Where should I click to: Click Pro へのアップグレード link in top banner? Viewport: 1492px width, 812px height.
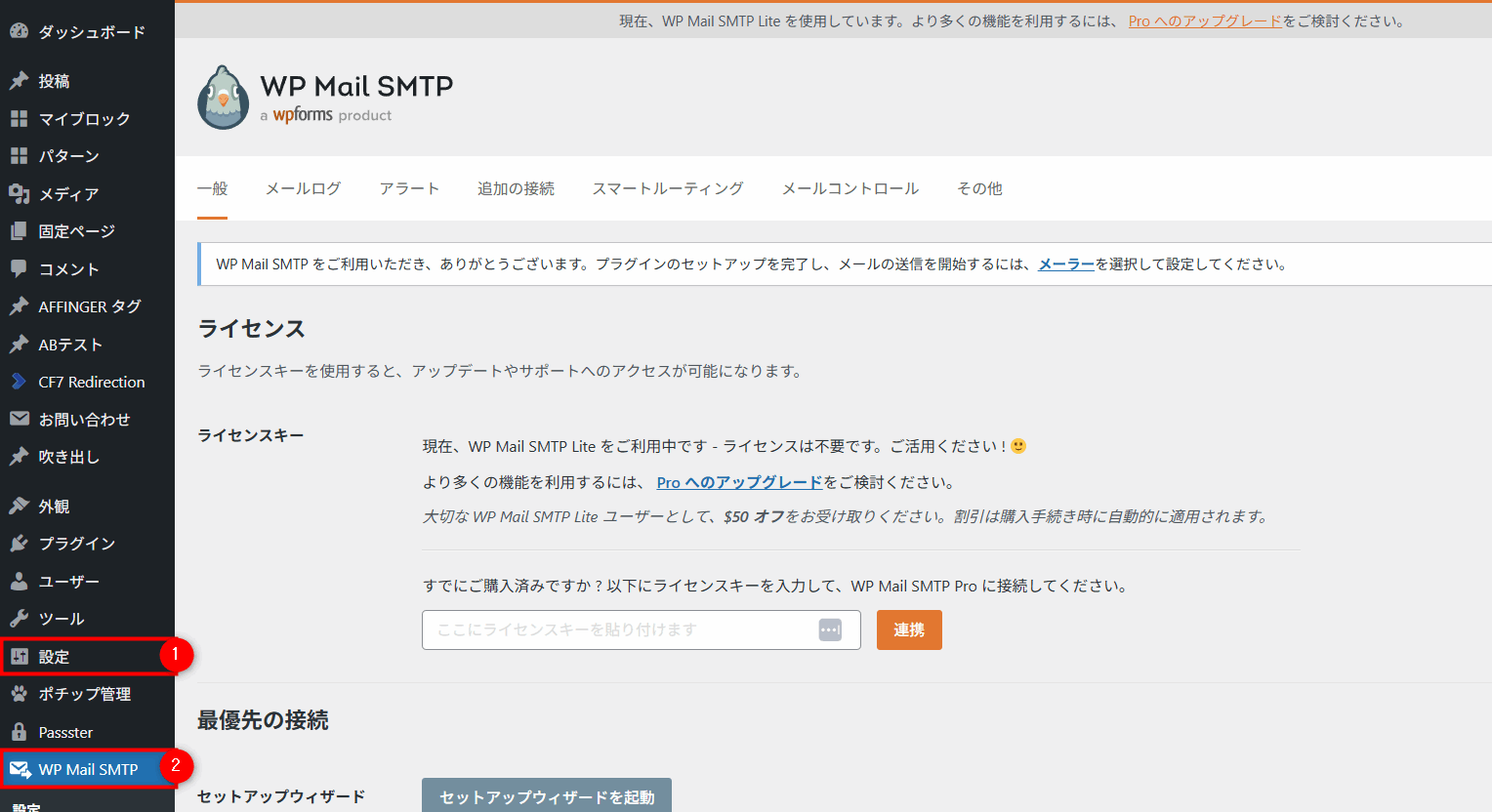pos(1205,20)
